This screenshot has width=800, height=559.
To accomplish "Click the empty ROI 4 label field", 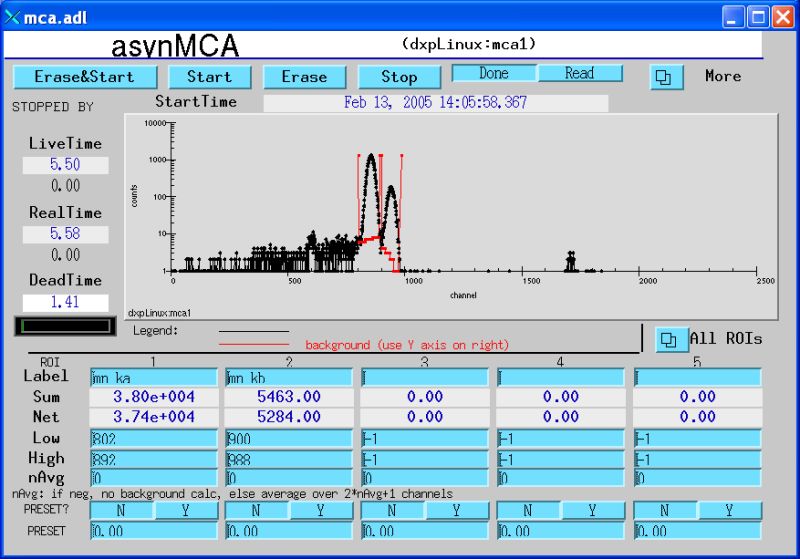I will (x=561, y=378).
